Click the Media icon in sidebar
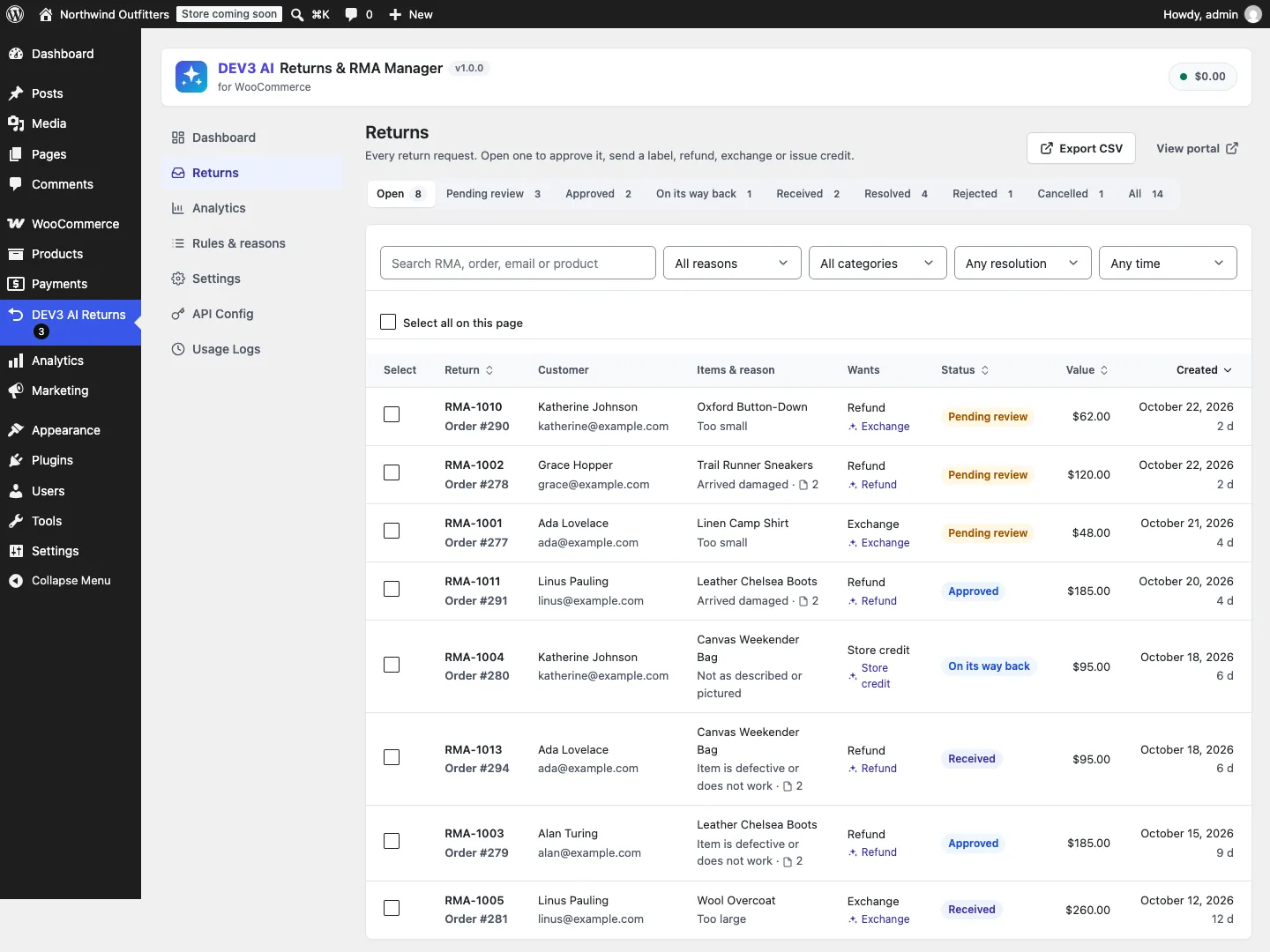Screen dimensions: 1270x952 (x=16, y=123)
